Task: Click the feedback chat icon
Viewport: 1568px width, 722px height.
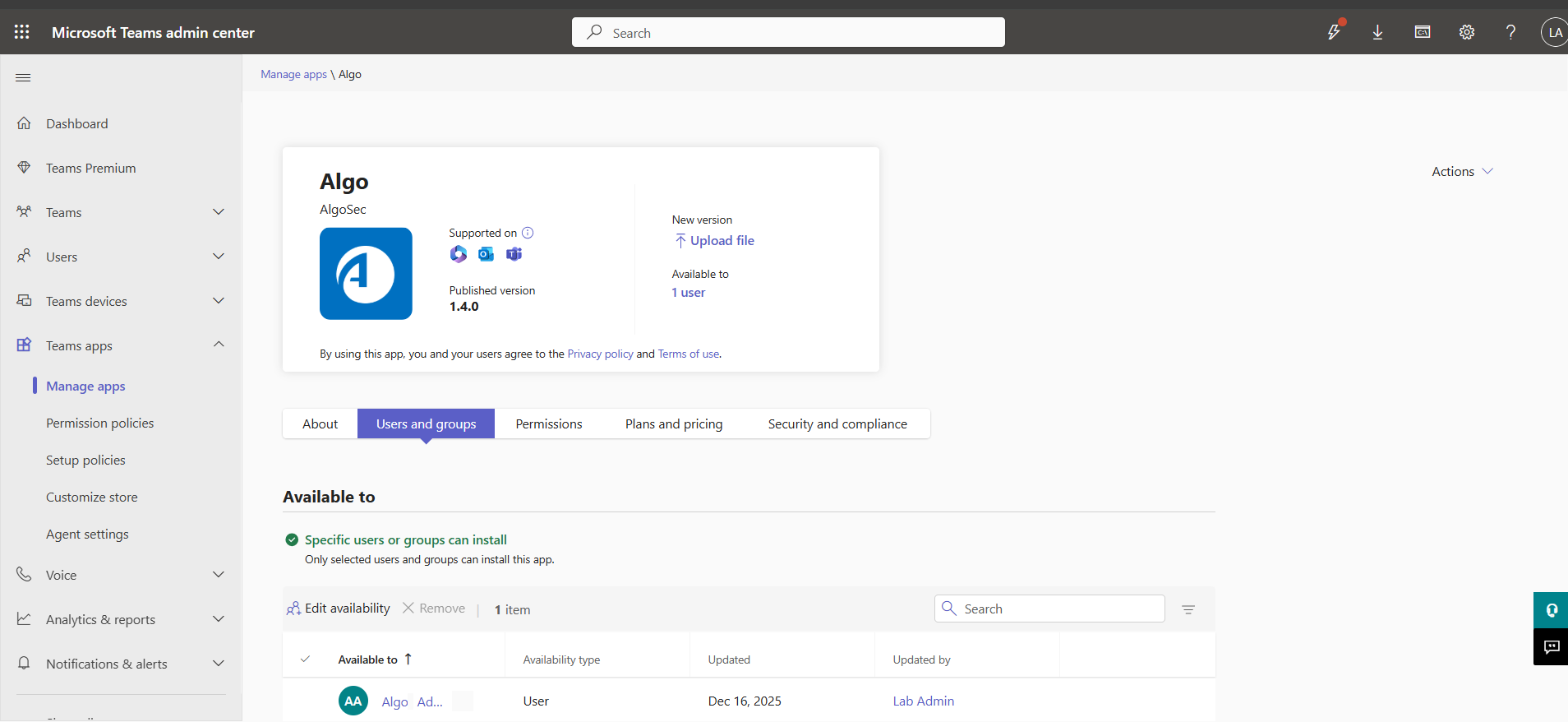Action: tap(1551, 647)
